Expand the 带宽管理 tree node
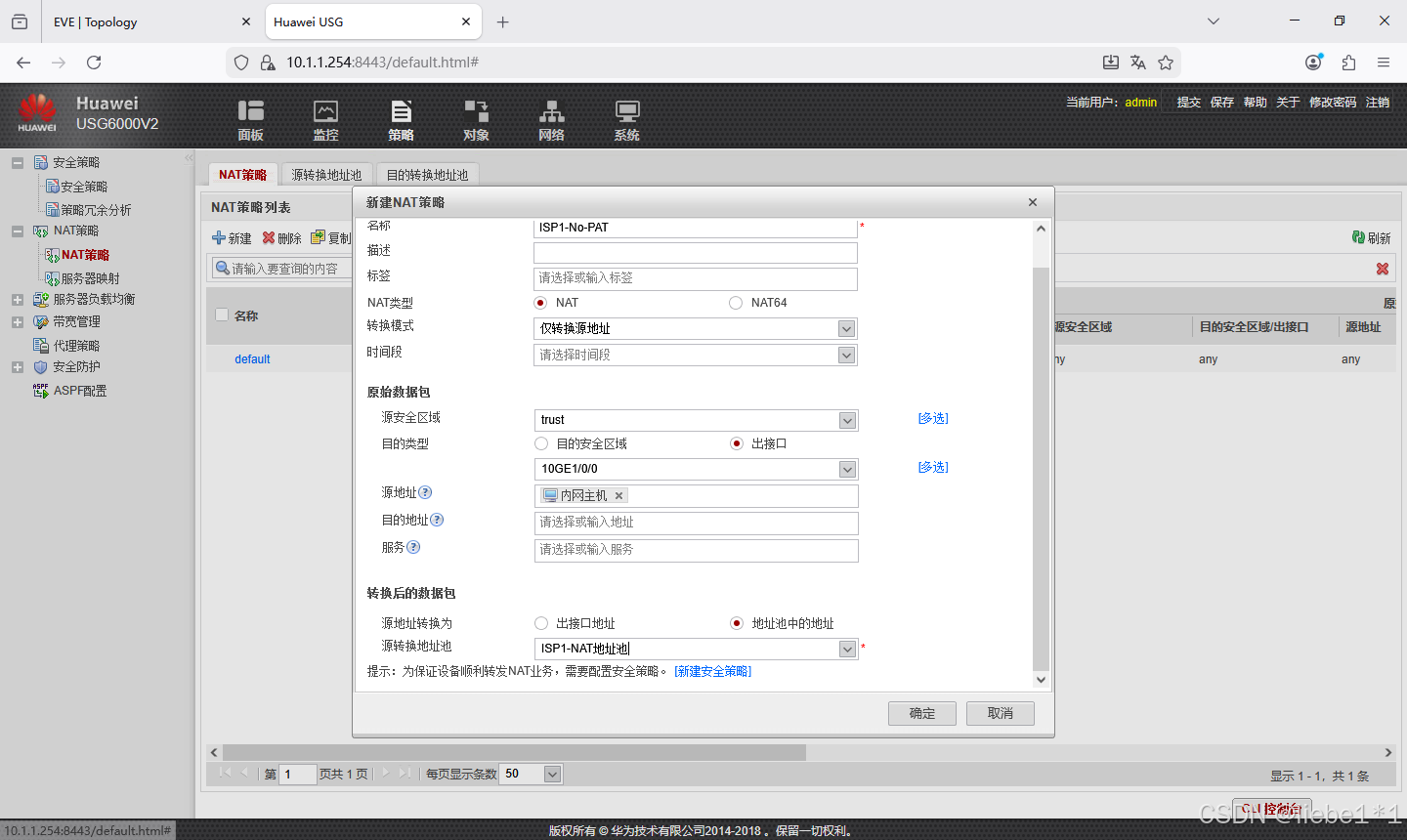Screen dimensions: 1407x840 coord(18,322)
